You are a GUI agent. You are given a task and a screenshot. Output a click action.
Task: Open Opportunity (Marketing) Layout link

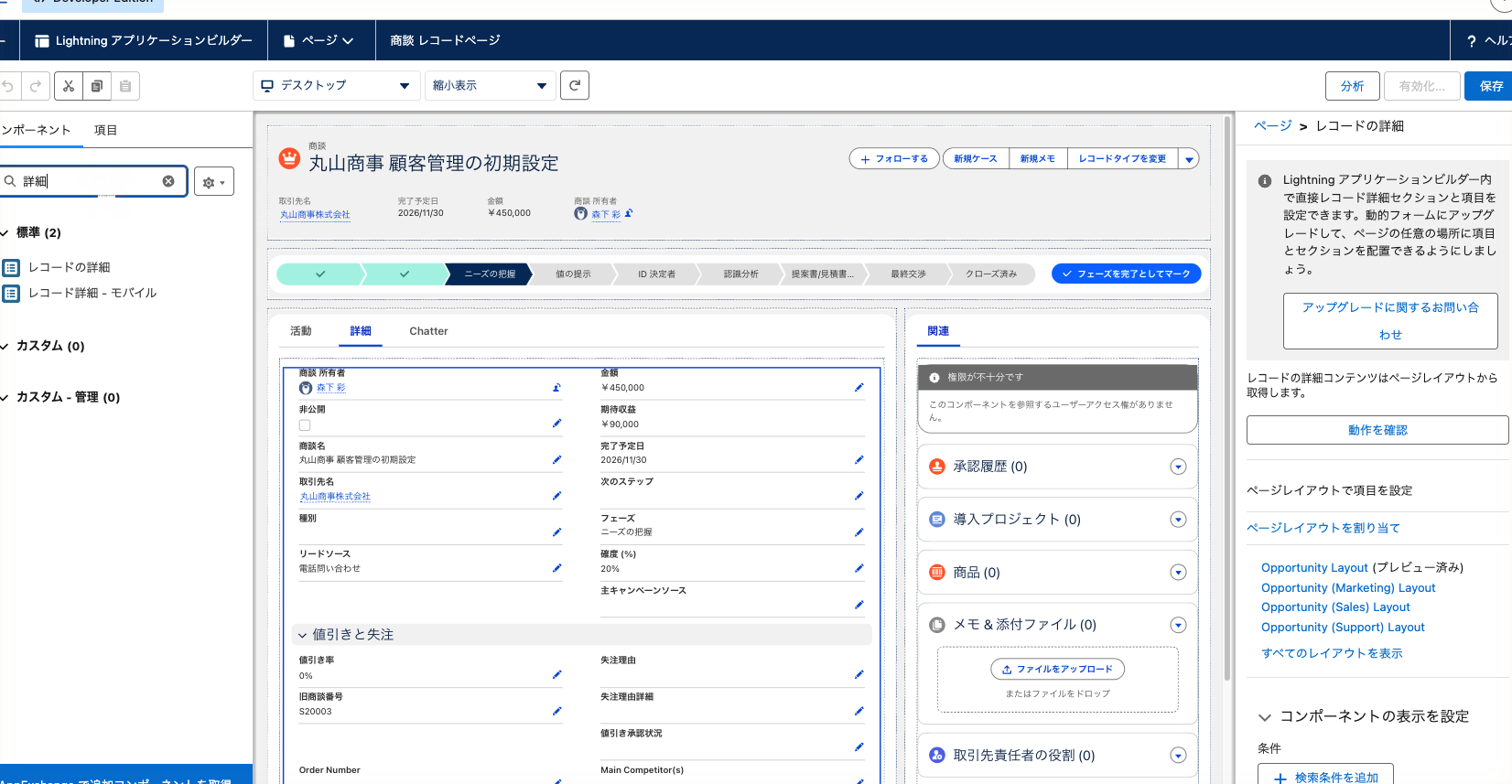coord(1348,587)
